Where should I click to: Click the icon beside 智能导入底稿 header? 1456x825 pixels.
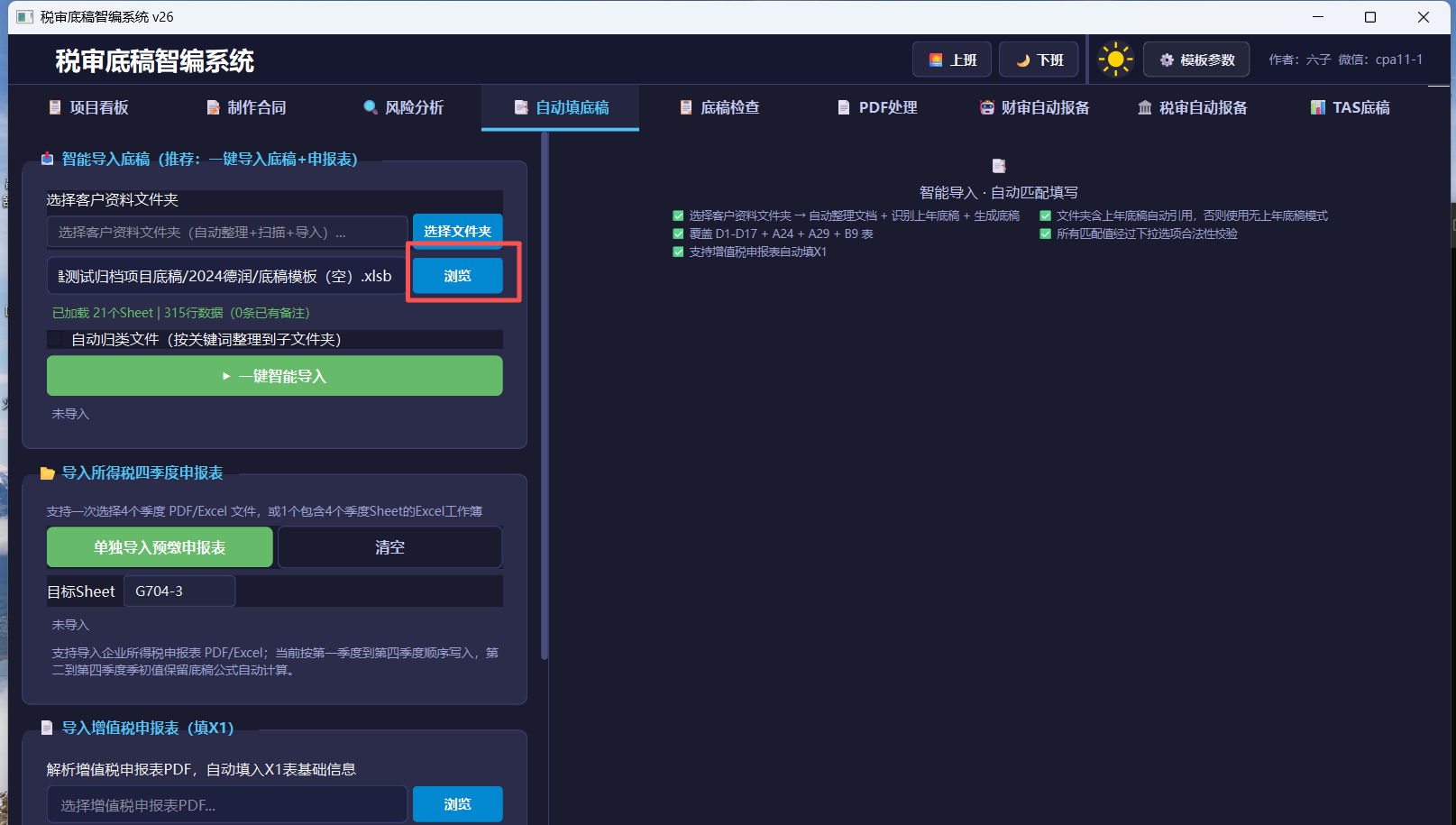47,159
